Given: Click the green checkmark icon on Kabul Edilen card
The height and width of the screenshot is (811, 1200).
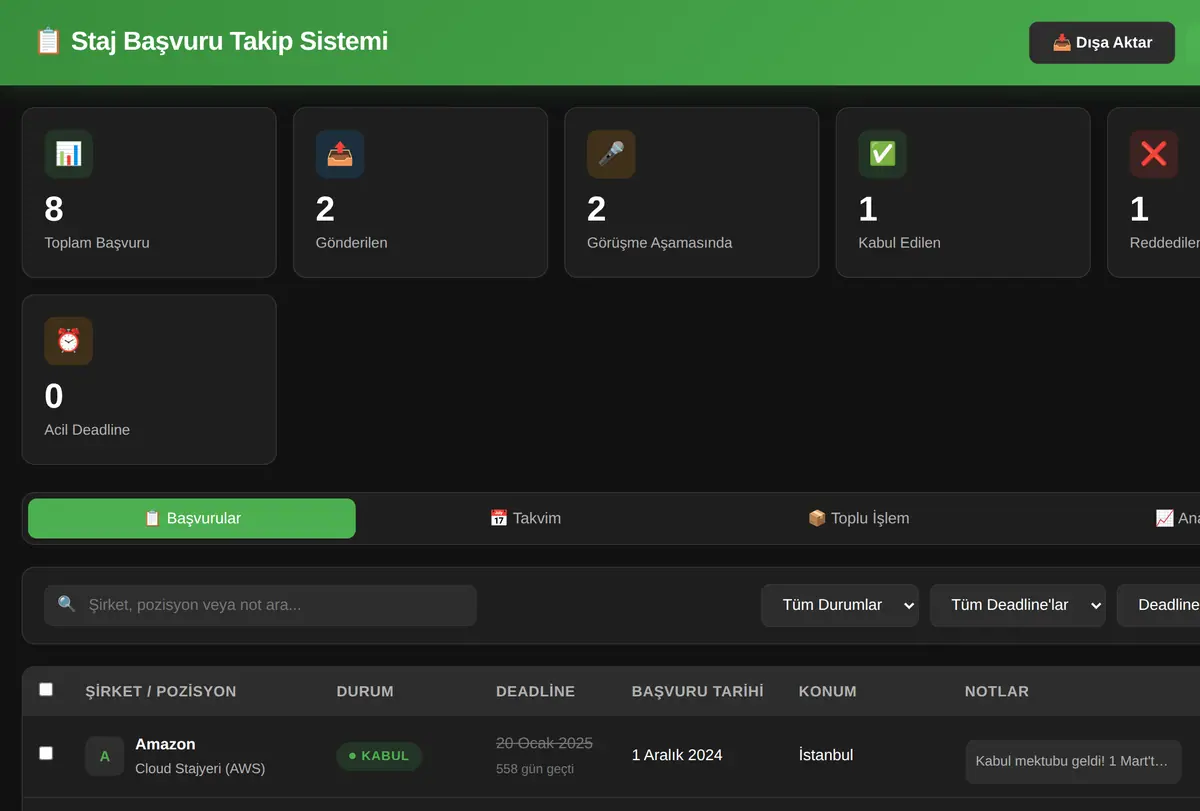Looking at the screenshot, I should point(882,154).
